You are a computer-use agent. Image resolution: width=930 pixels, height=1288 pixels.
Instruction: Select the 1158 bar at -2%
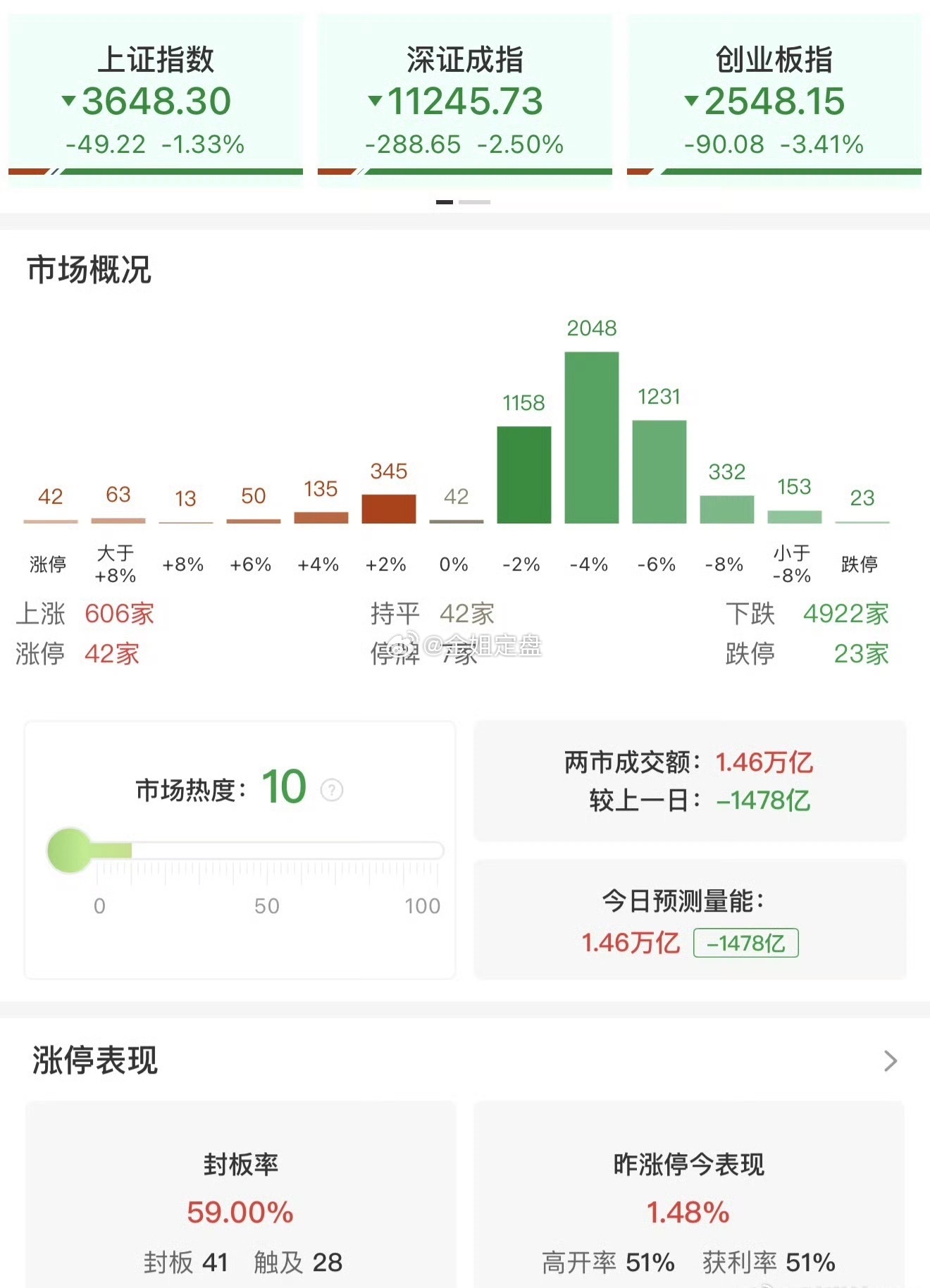(524, 475)
